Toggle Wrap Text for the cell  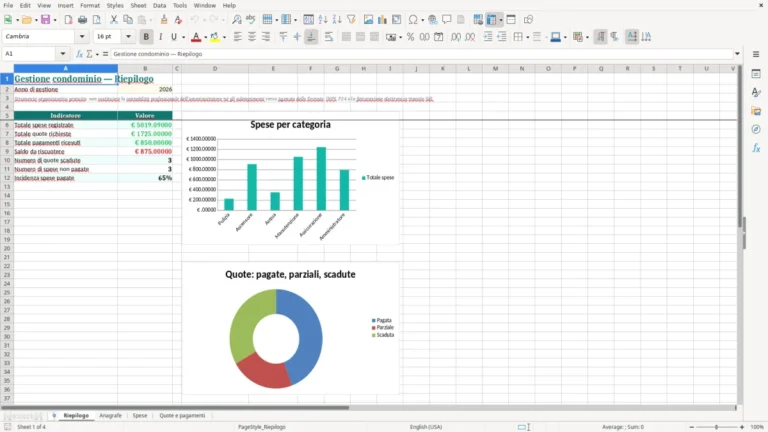(x=329, y=37)
